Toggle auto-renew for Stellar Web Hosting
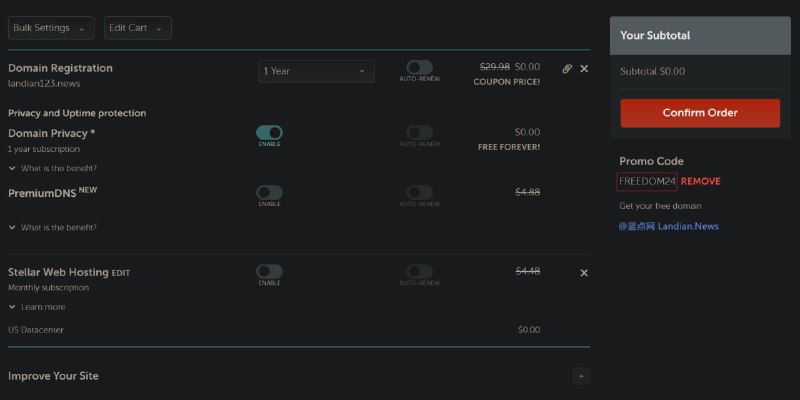The image size is (800, 400). pyautogui.click(x=419, y=271)
